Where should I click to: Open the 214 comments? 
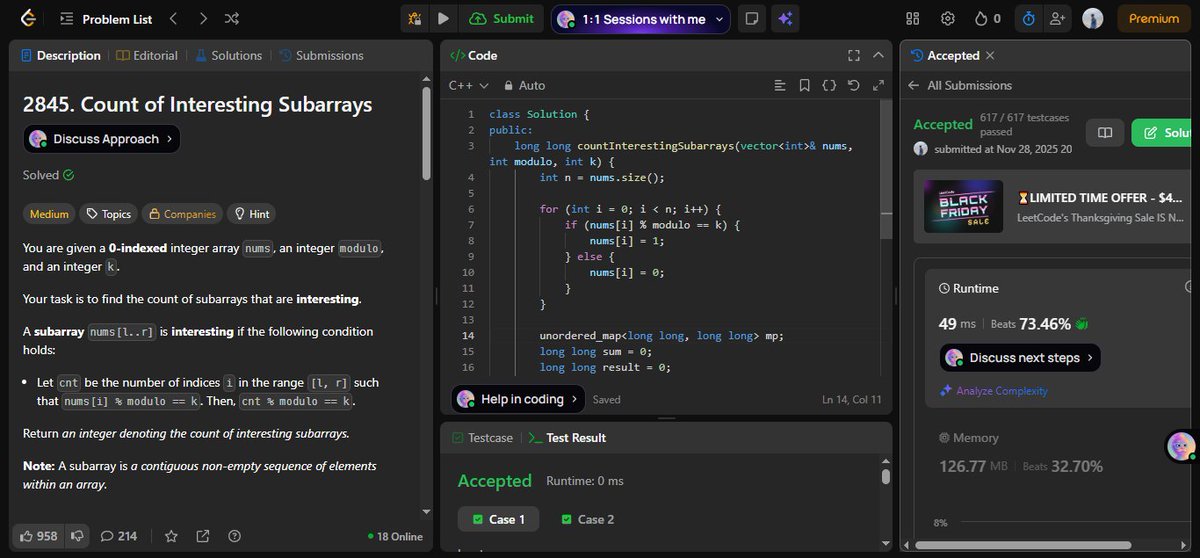[x=119, y=536]
